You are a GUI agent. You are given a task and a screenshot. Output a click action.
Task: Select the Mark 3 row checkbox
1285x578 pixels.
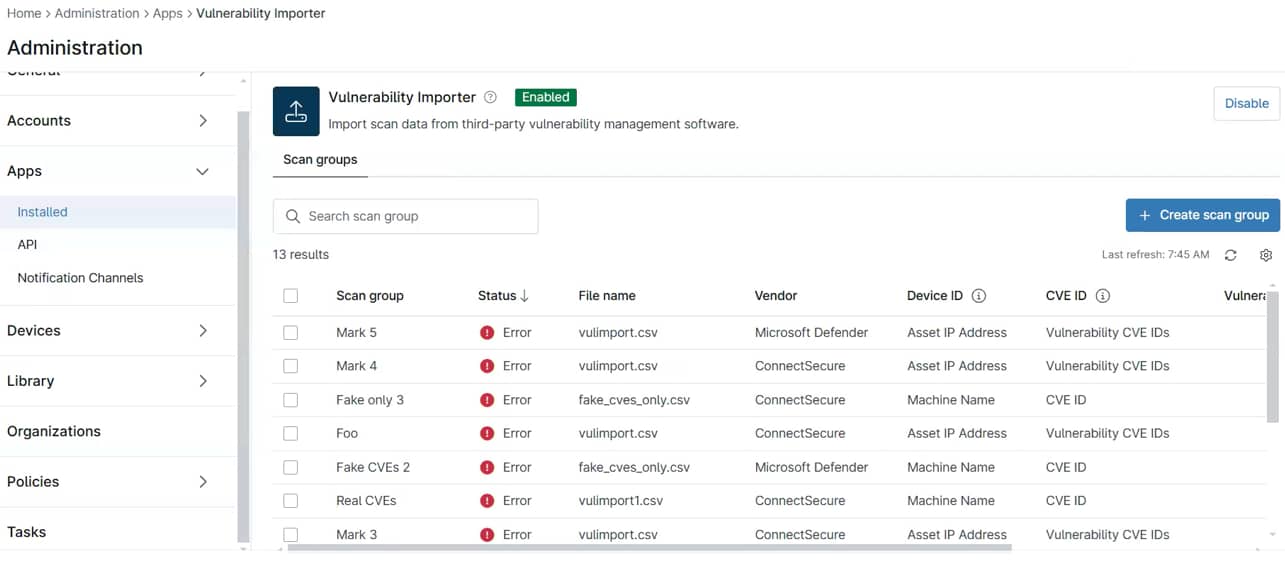pyautogui.click(x=291, y=534)
